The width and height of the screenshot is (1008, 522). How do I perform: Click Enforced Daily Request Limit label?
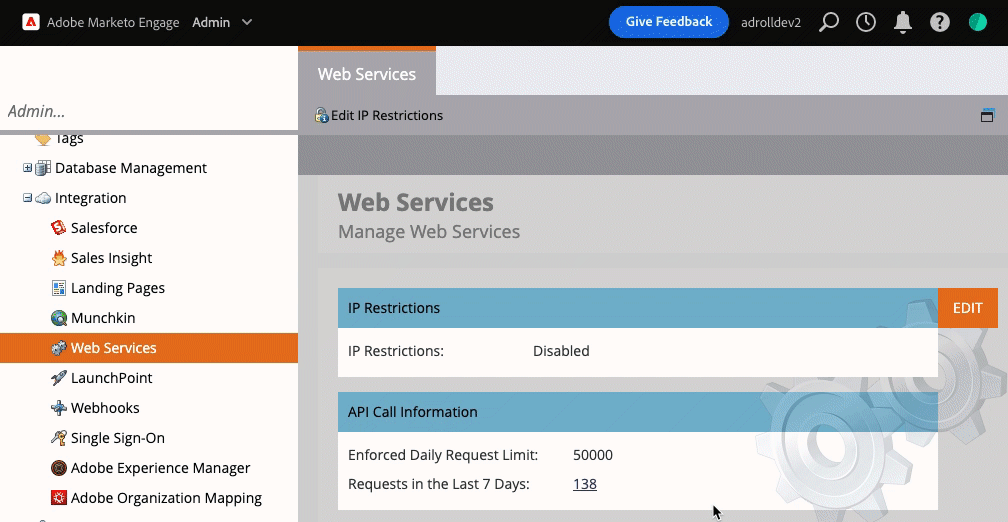pyautogui.click(x=443, y=455)
